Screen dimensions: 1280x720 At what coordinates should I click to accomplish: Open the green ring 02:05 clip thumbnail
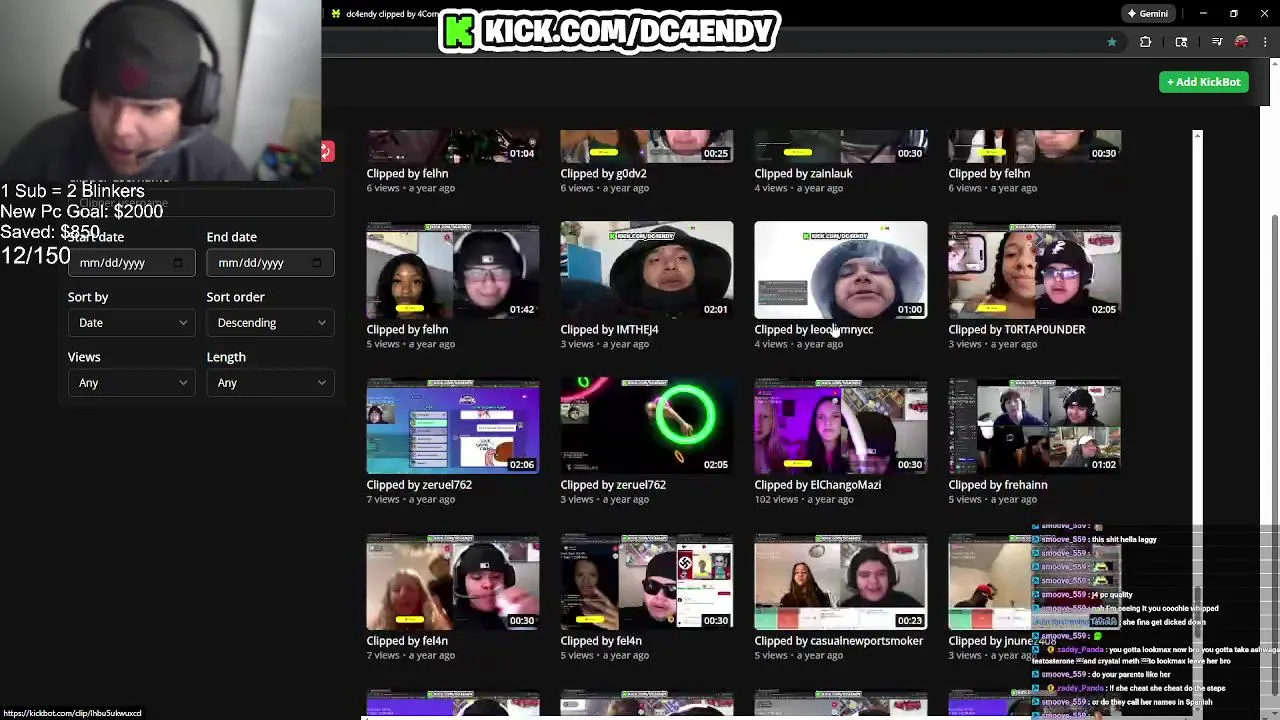click(647, 426)
